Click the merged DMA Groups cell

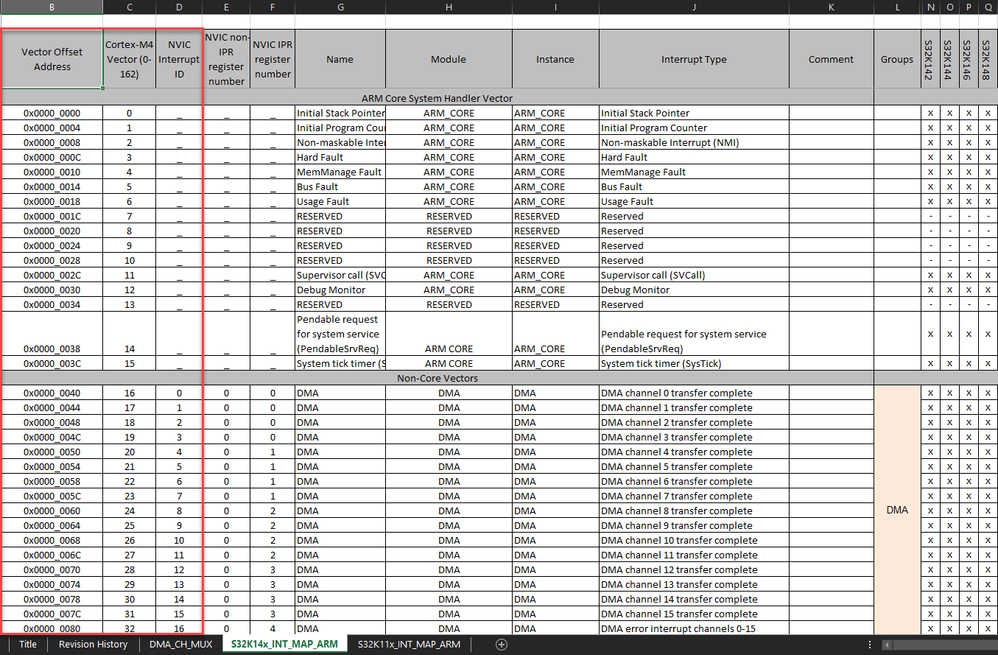(897, 510)
